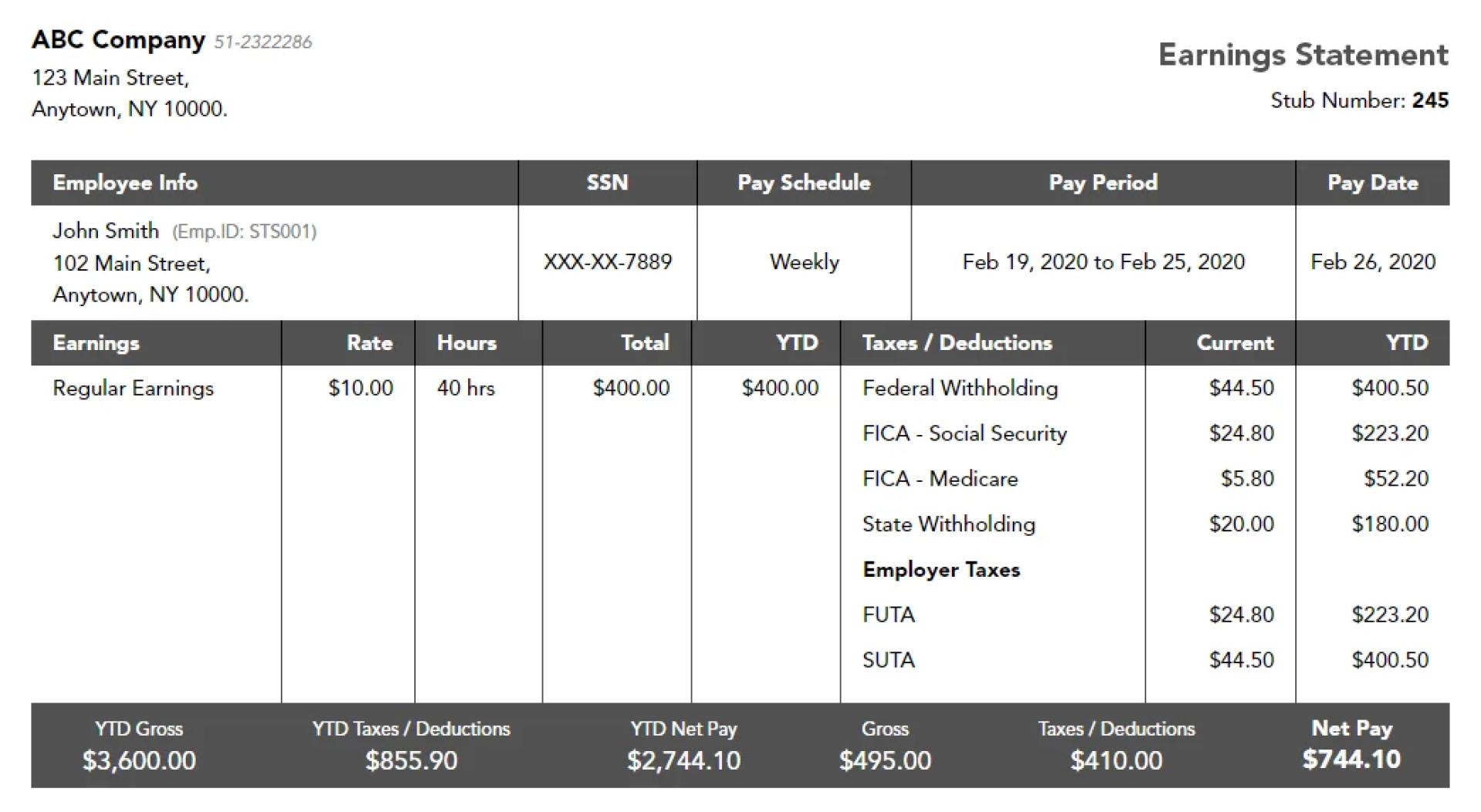Select the Federal Withholding line item
The height and width of the screenshot is (812, 1481).
tap(960, 388)
